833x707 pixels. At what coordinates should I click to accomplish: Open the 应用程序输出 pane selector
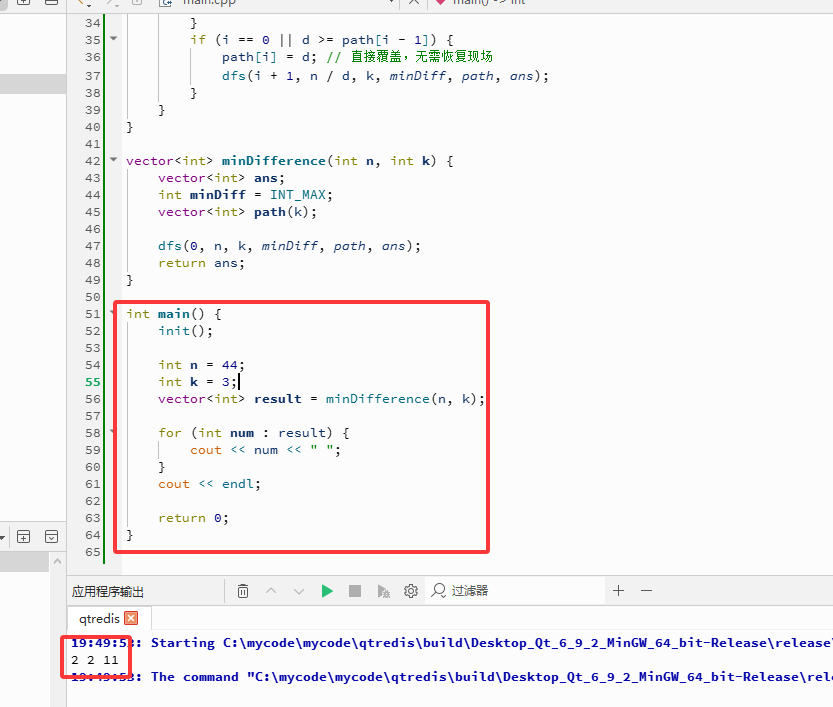tap(108, 591)
